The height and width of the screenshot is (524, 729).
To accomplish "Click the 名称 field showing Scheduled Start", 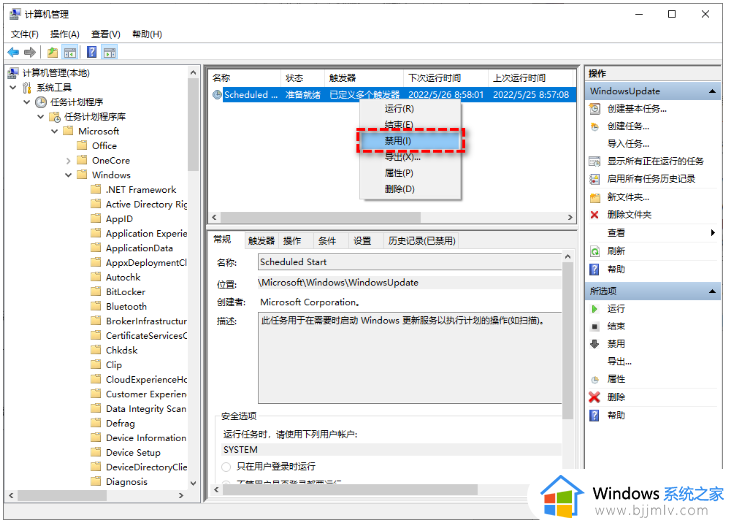I will click(410, 262).
